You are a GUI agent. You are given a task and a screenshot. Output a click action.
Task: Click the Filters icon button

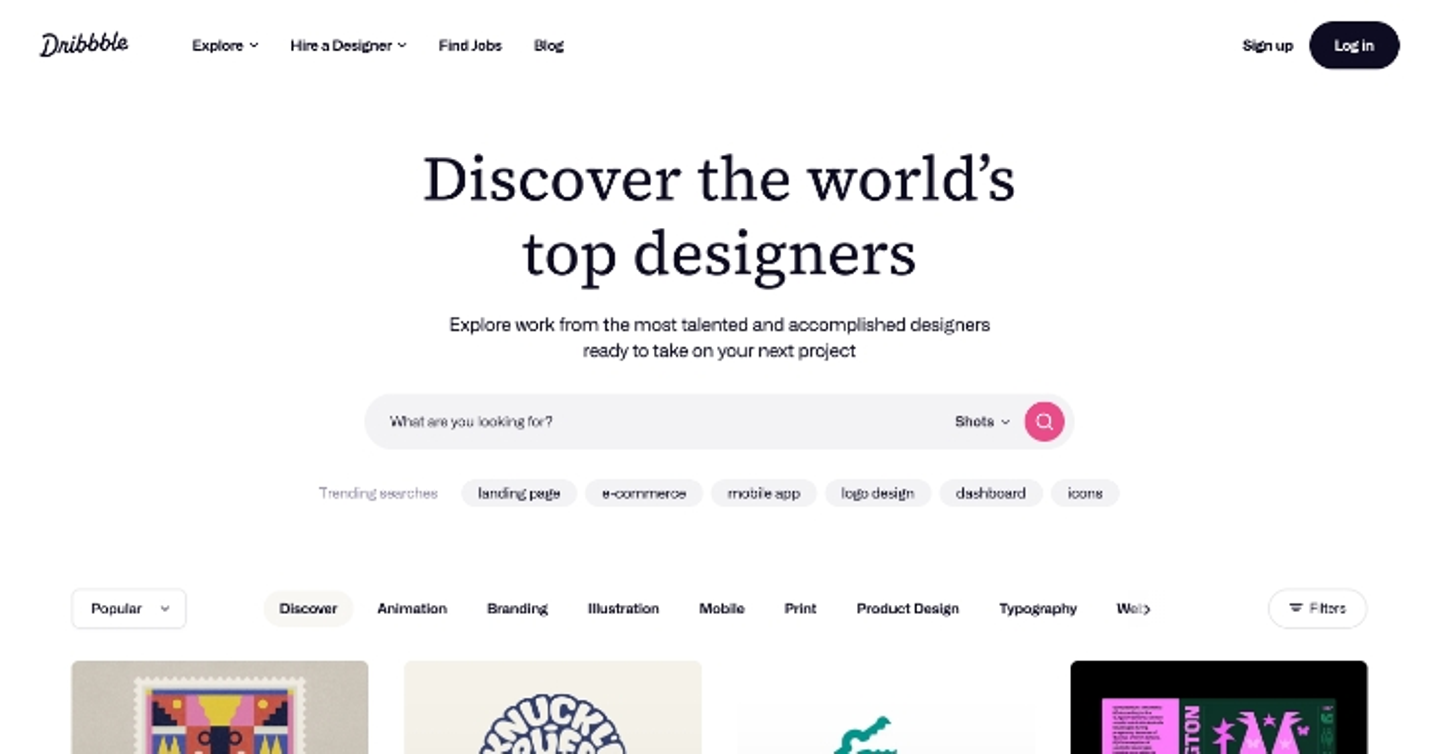click(1317, 608)
